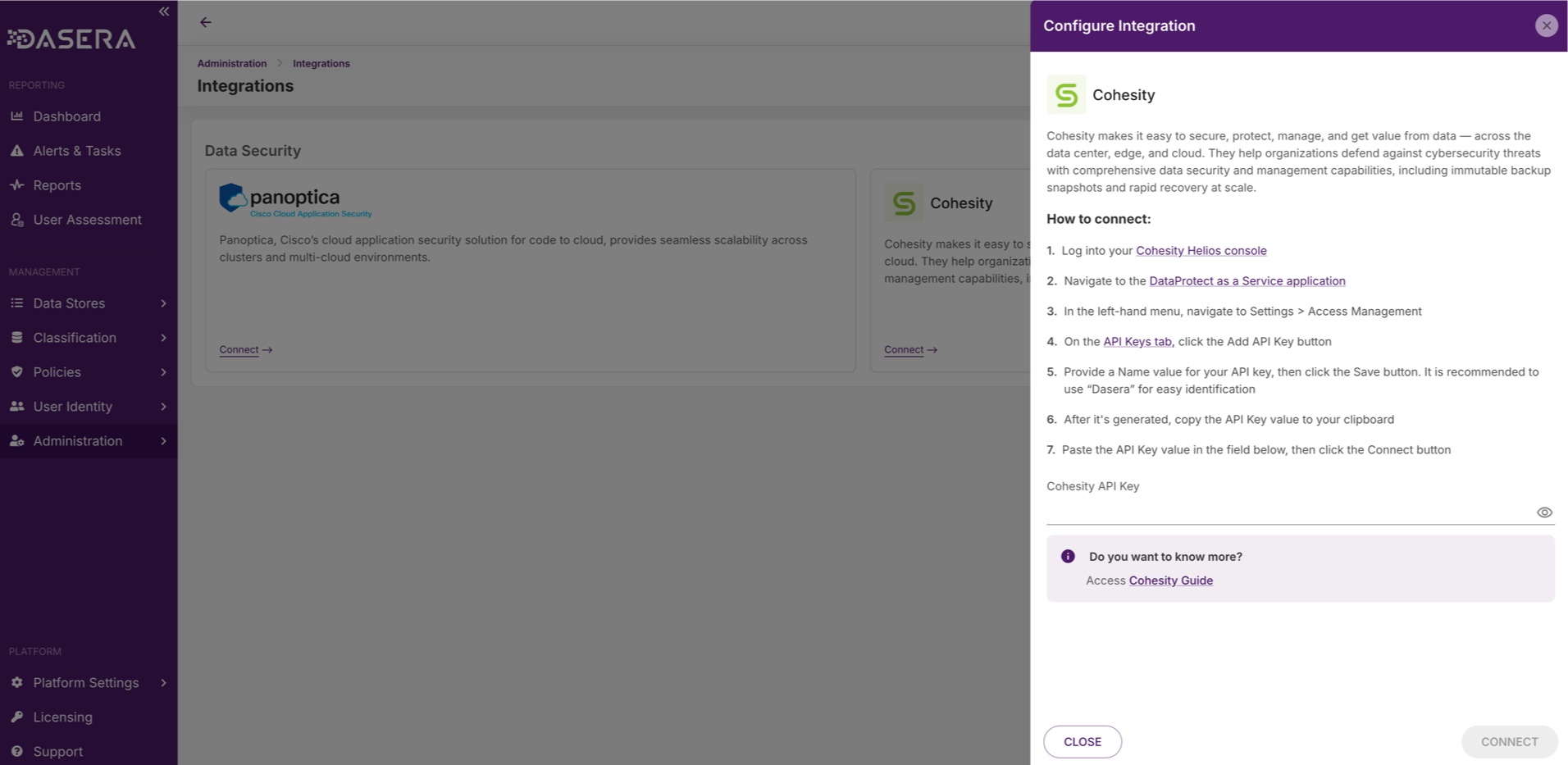This screenshot has width=1568, height=765.
Task: Click the Support question-mark icon
Action: [x=18, y=751]
